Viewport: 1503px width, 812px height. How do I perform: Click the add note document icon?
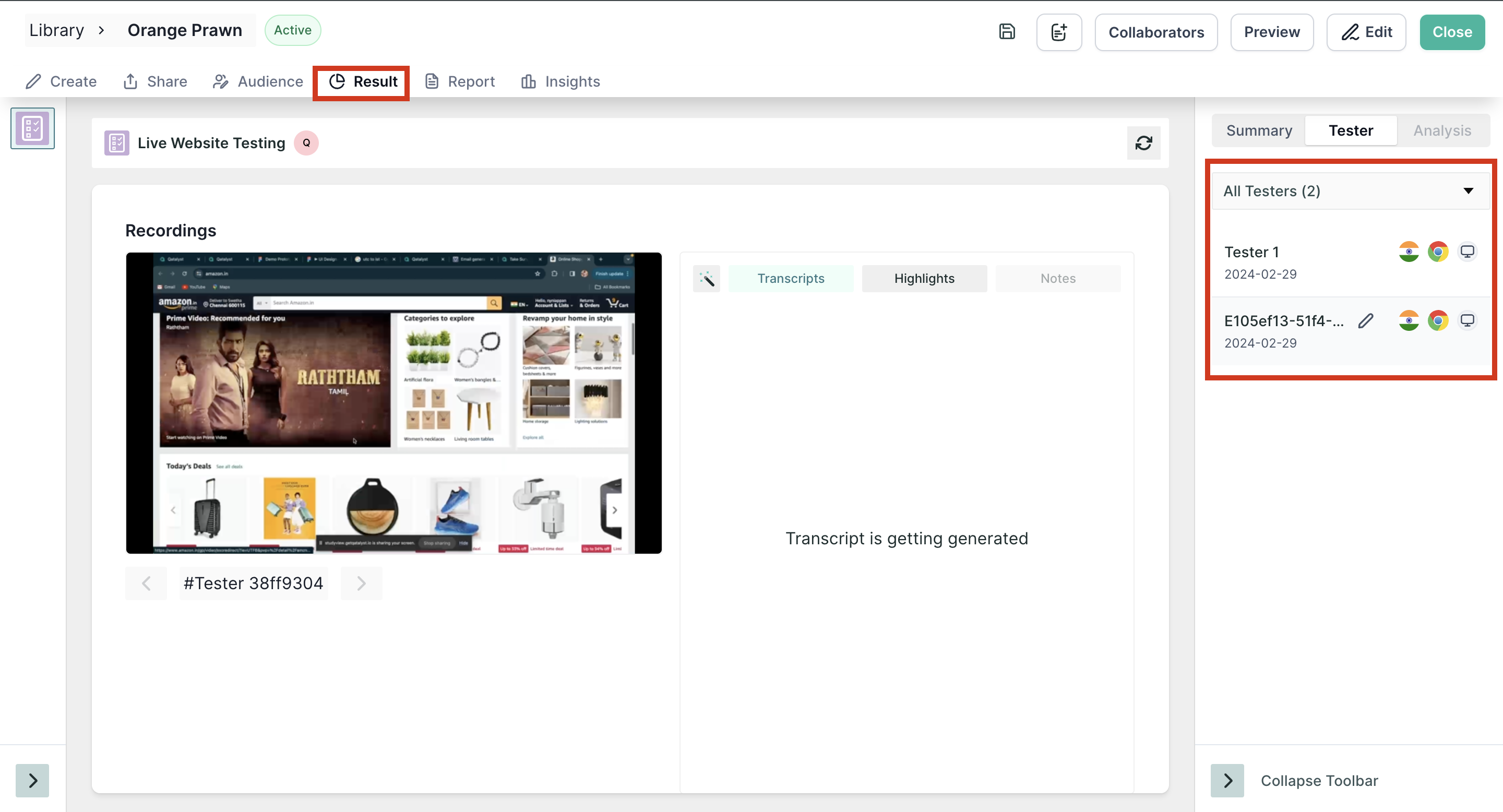(1058, 32)
